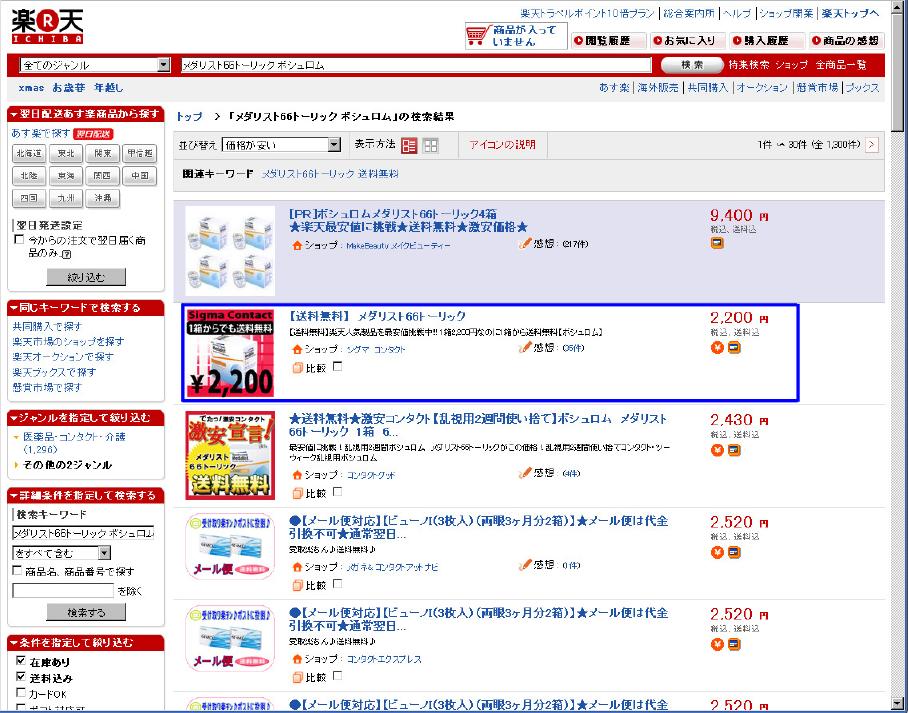The image size is (908, 713).
Task: Collapse 詳細条件を指定して検索する section
Action: (x=86, y=495)
